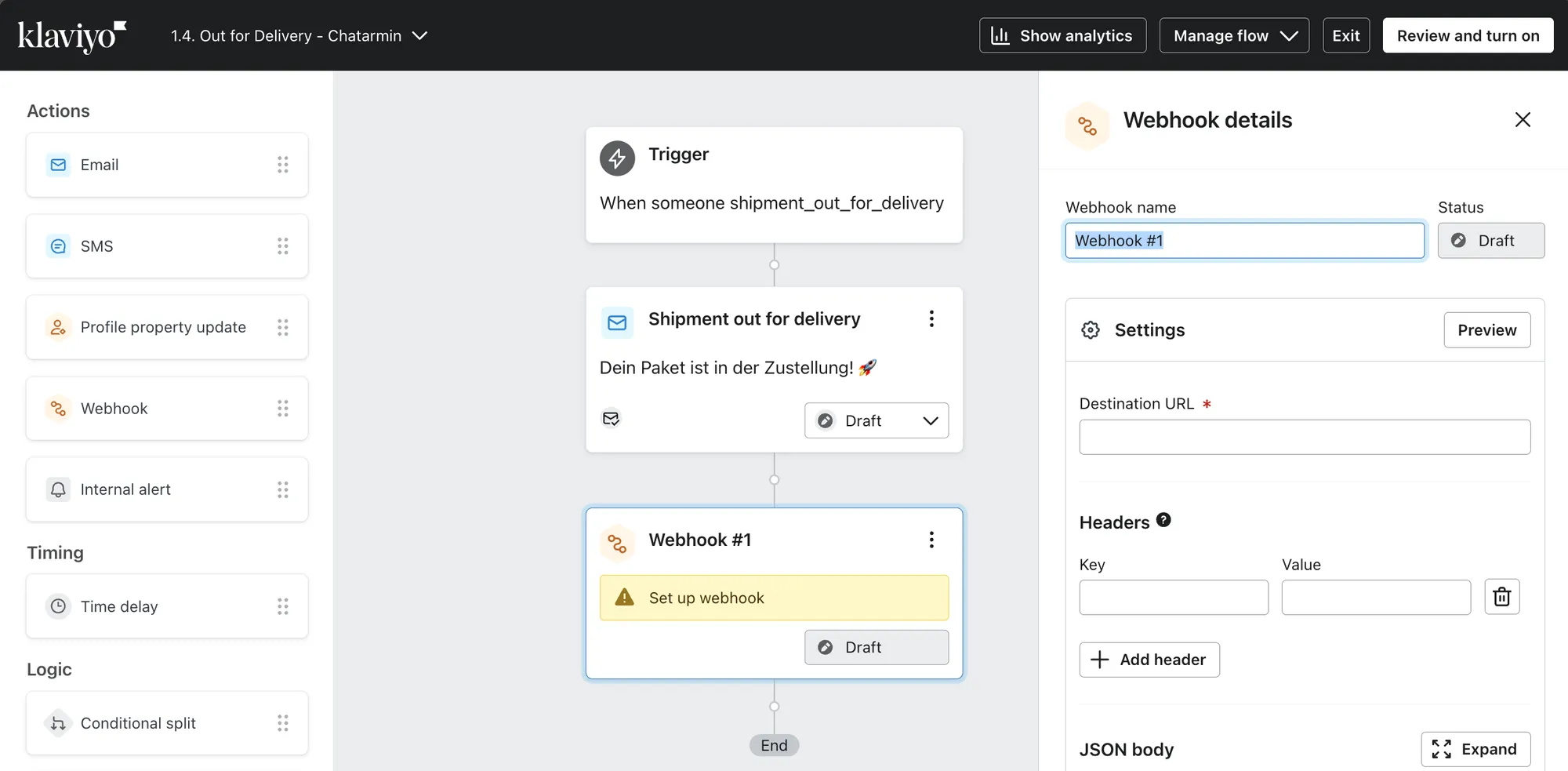Open the Headers help question mark icon
The image size is (1568, 771).
[x=1163, y=520]
